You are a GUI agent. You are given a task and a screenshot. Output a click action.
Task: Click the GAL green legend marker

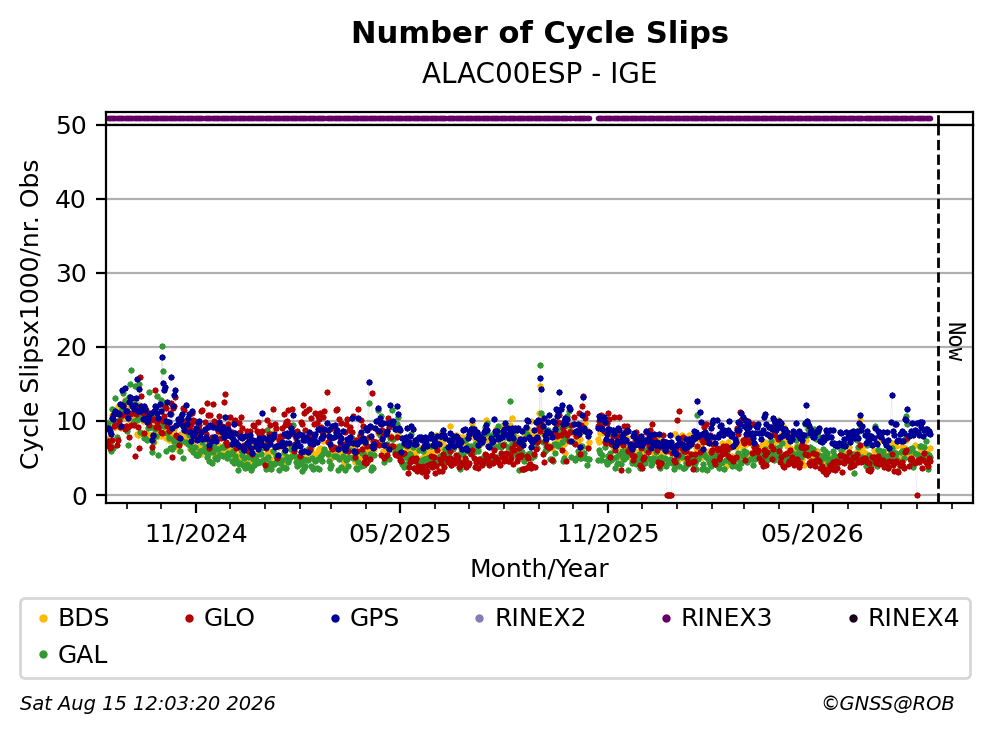[43, 655]
